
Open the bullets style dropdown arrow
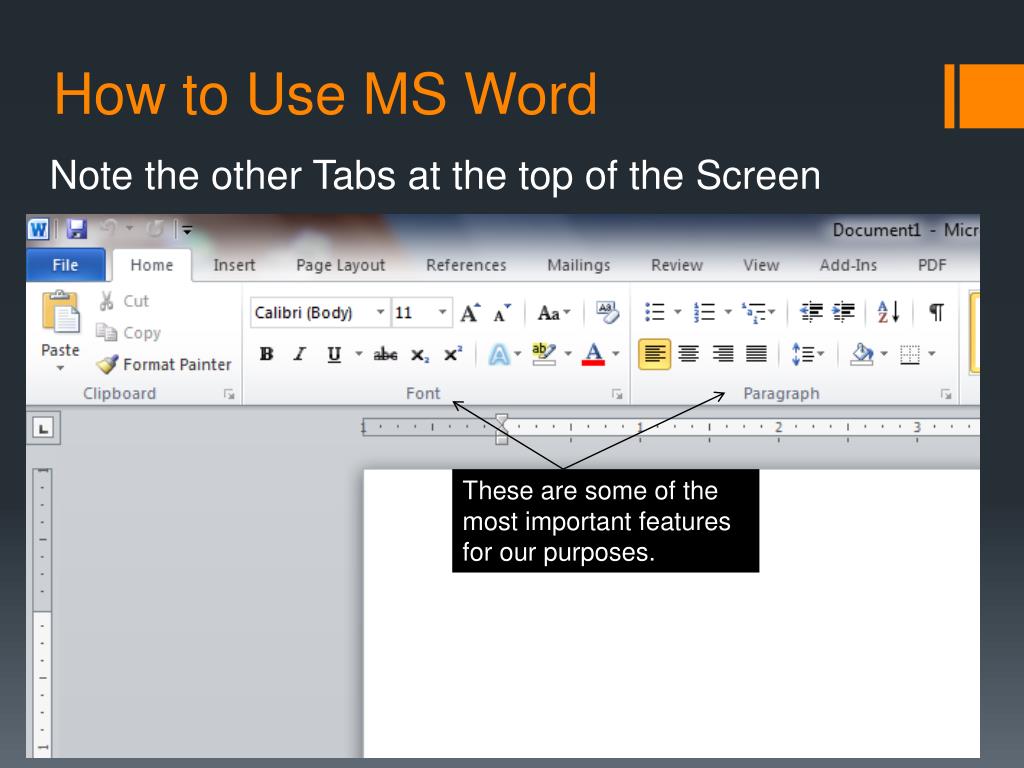[677, 312]
